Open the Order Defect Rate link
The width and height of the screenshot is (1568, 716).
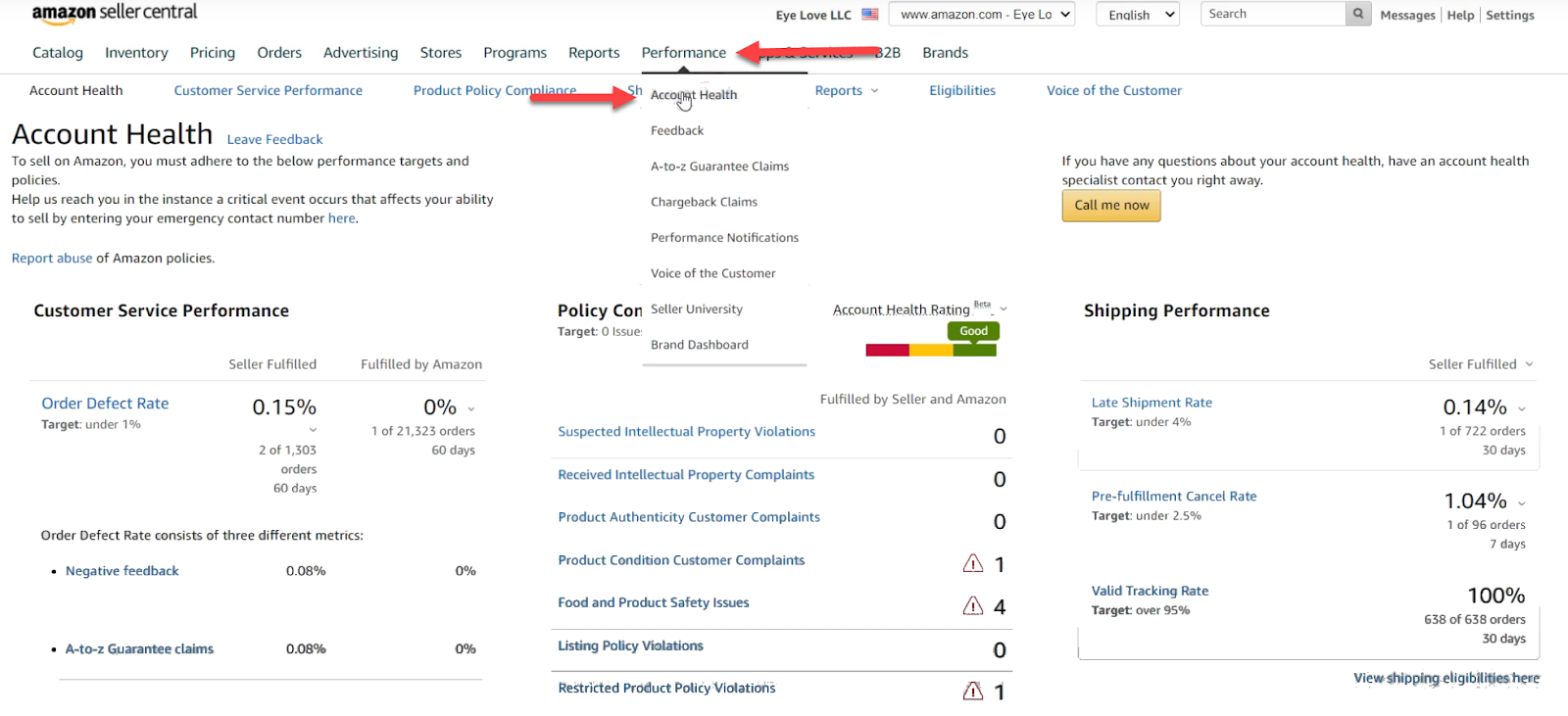click(105, 404)
